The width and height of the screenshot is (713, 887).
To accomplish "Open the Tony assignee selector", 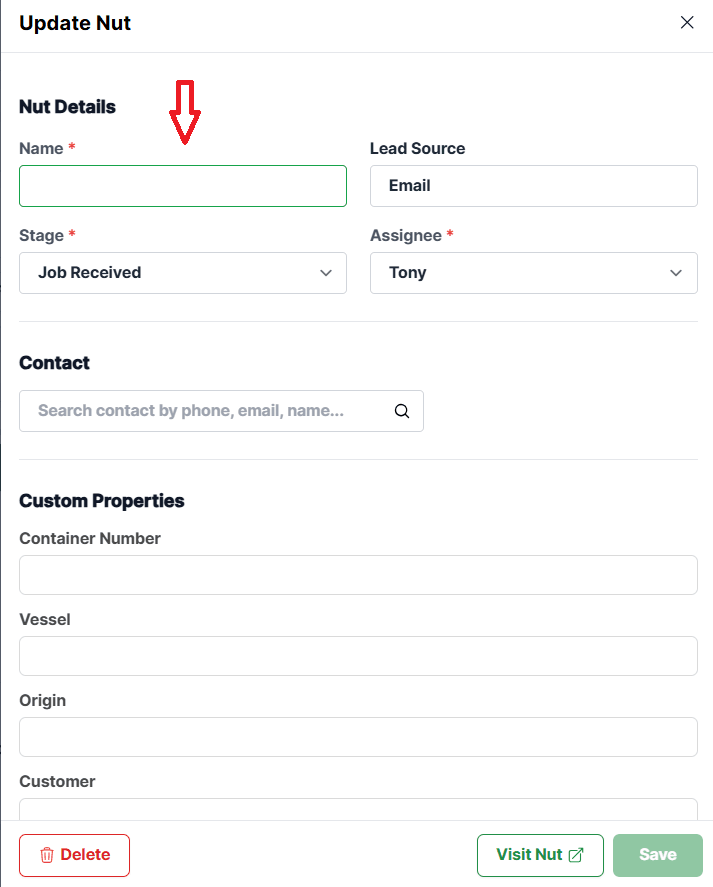I will point(534,273).
